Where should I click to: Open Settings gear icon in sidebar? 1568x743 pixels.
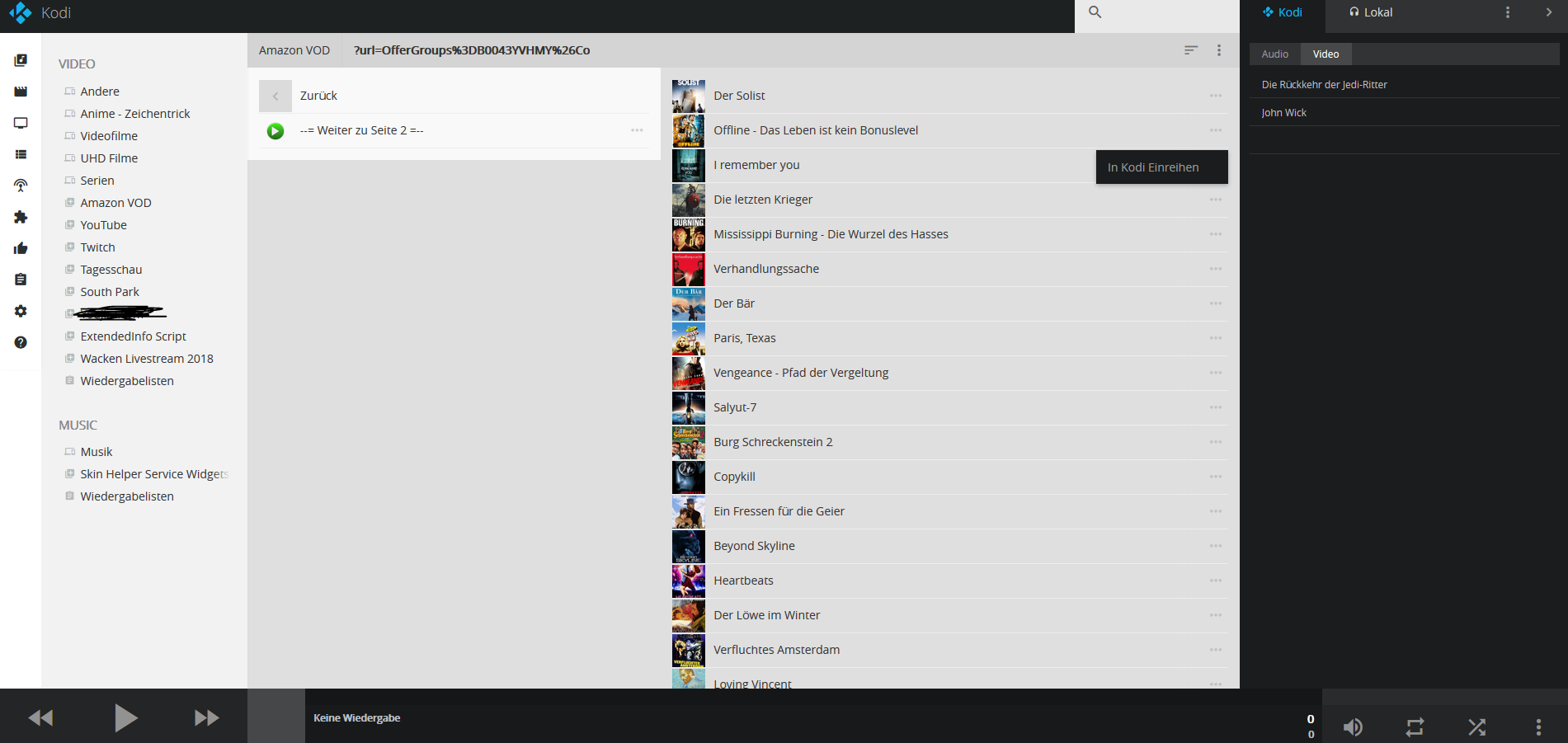point(21,311)
